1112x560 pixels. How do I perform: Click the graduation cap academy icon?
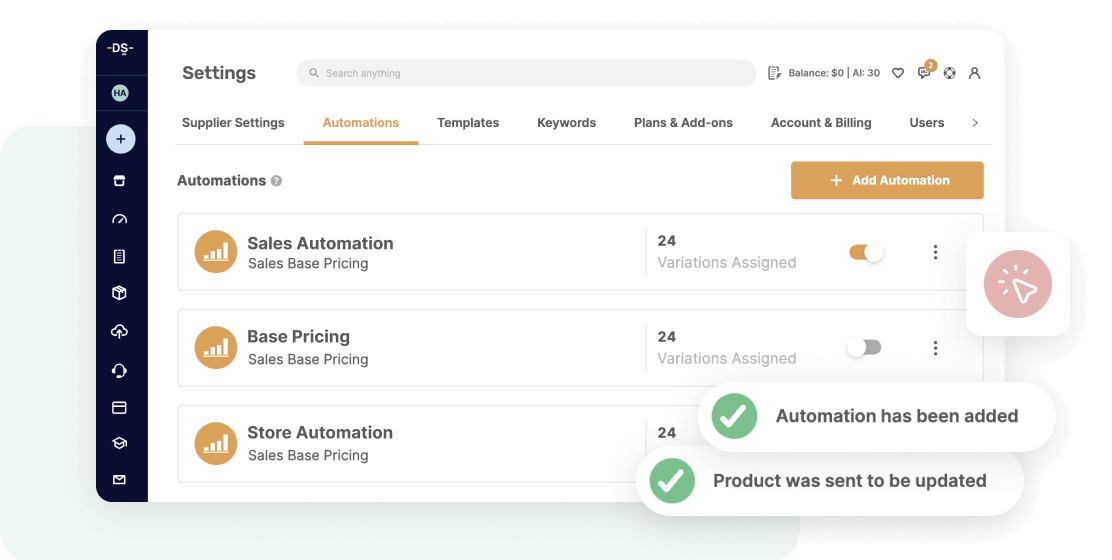(x=120, y=443)
